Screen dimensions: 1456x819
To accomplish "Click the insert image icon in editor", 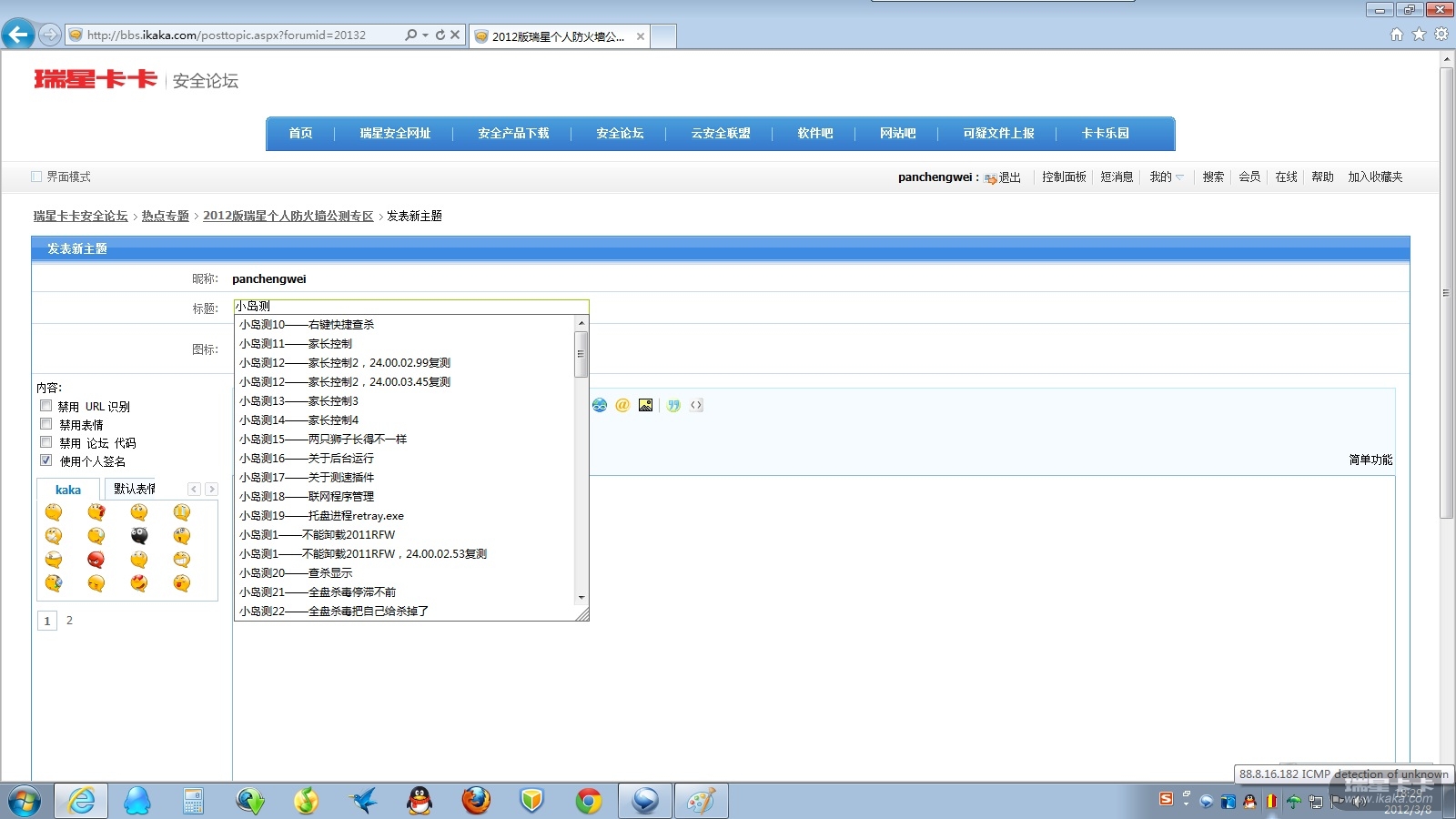I will tap(645, 405).
